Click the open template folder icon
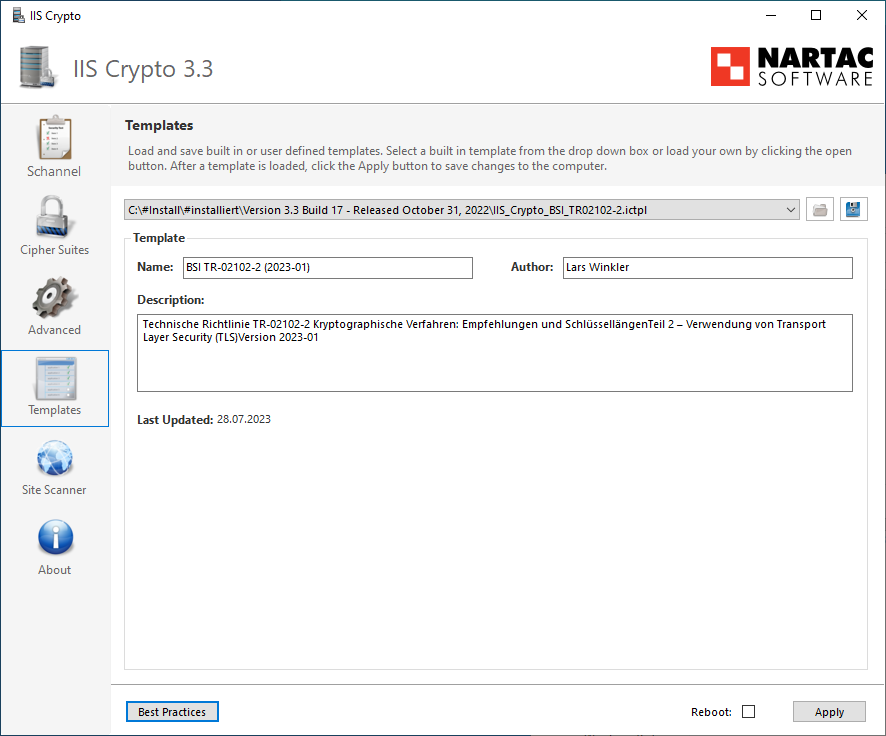Screen dimensions: 886x736 click(819, 210)
